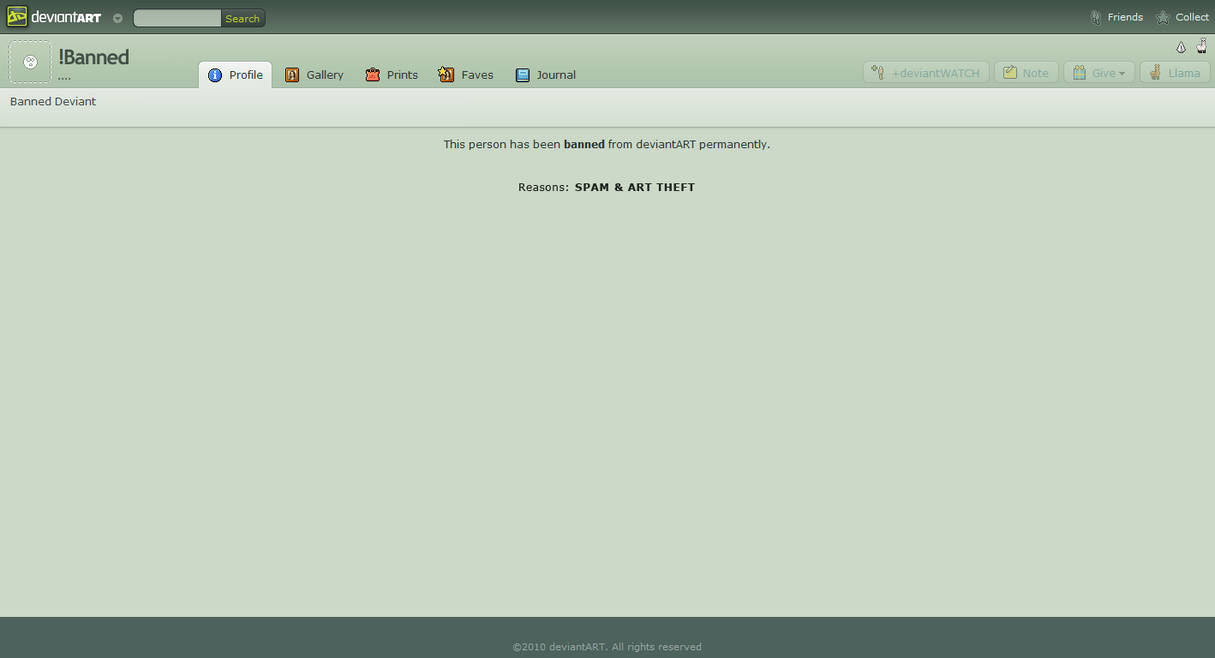Image resolution: width=1215 pixels, height=658 pixels.
Task: Click the 'SPAM & ART THEFT' reason text
Action: click(x=635, y=187)
